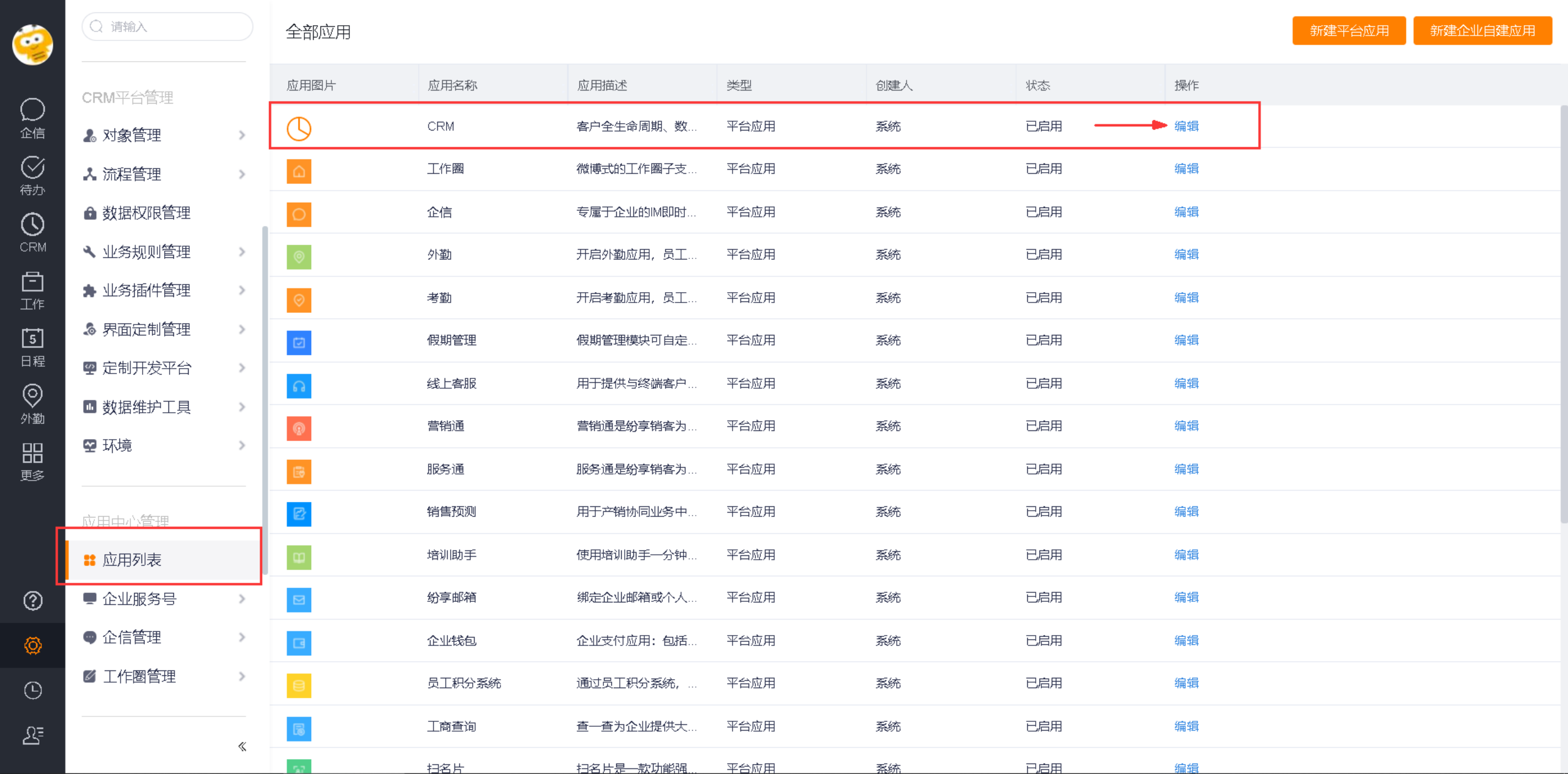The image size is (1568, 774).
Task: Expand 界面定制管理 chevron
Action: [x=242, y=329]
